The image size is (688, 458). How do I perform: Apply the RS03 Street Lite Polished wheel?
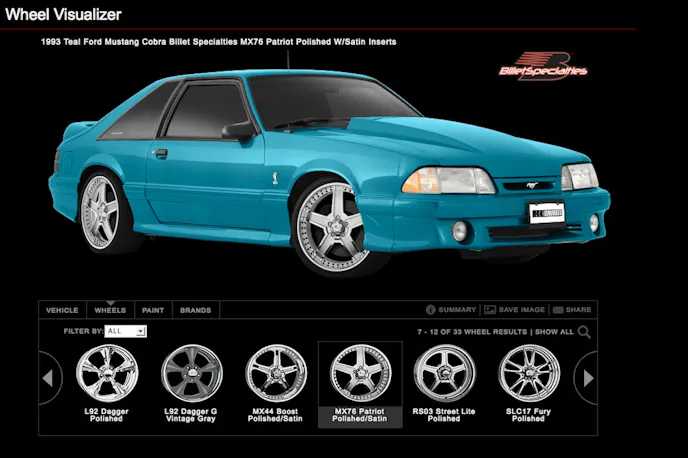[x=444, y=372]
